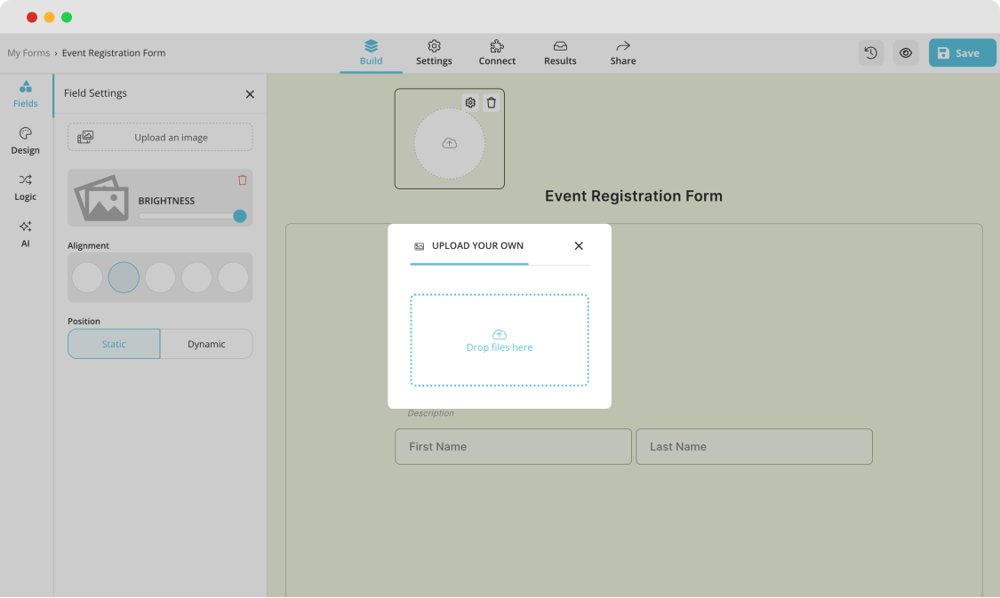Open the Design sidebar panel
1000x598 pixels.
point(26,141)
